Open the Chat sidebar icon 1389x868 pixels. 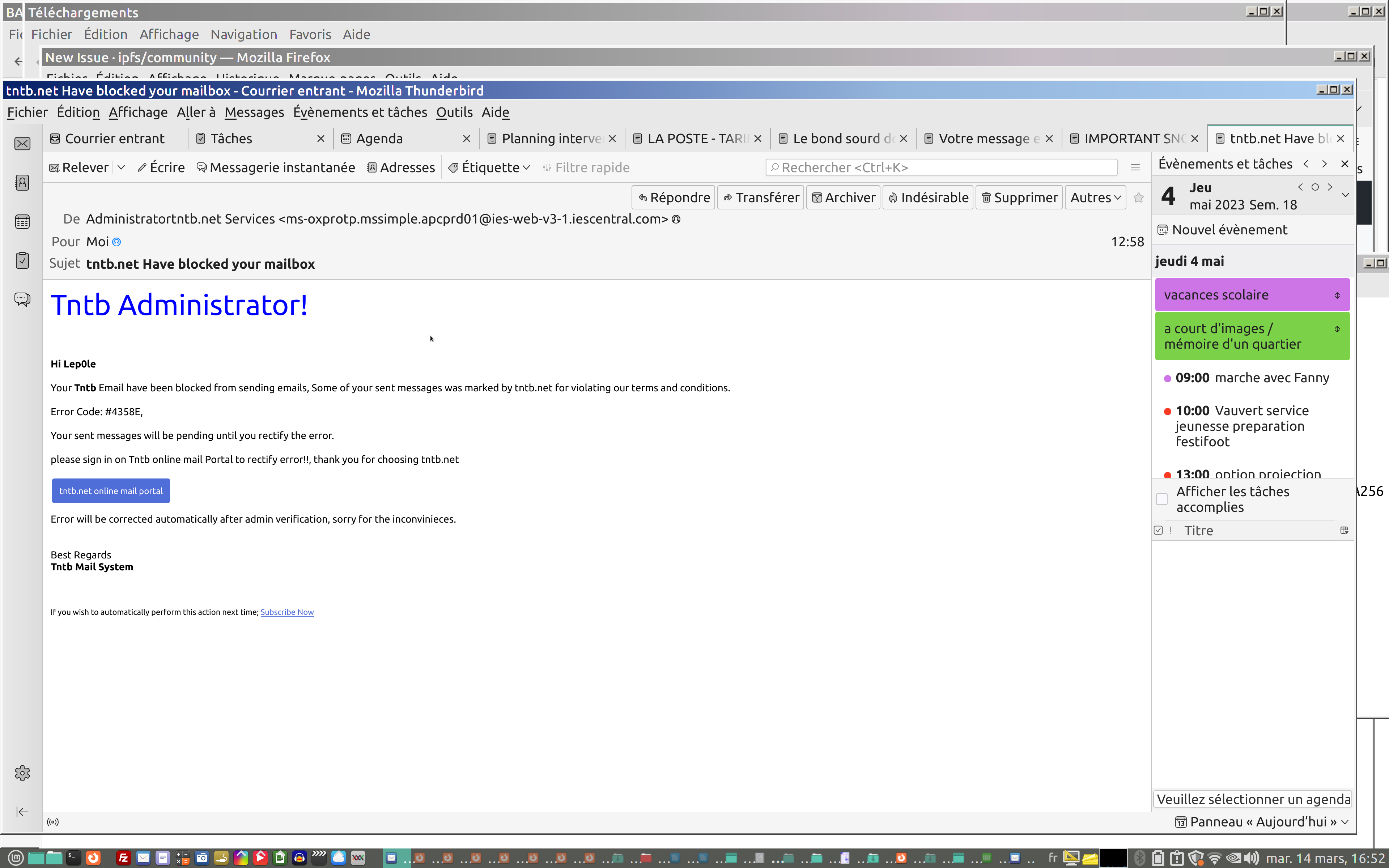pos(22,299)
